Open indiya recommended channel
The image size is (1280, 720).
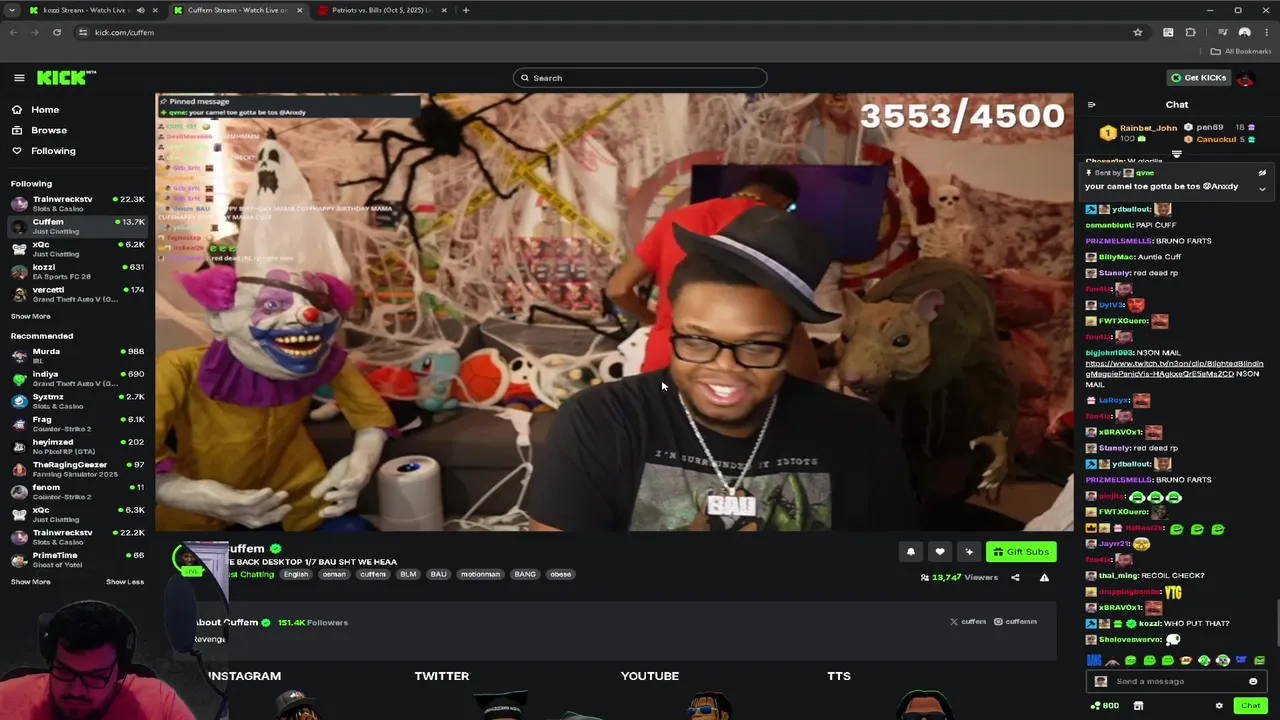point(78,378)
